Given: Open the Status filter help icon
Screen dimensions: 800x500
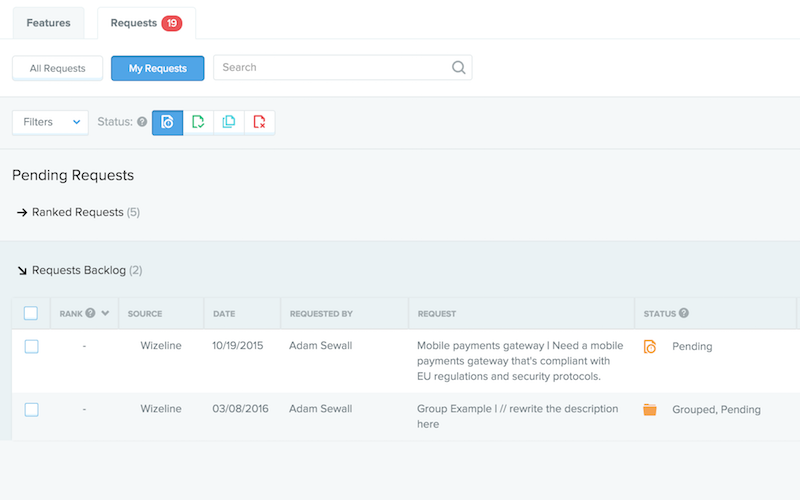Looking at the screenshot, I should click(142, 122).
